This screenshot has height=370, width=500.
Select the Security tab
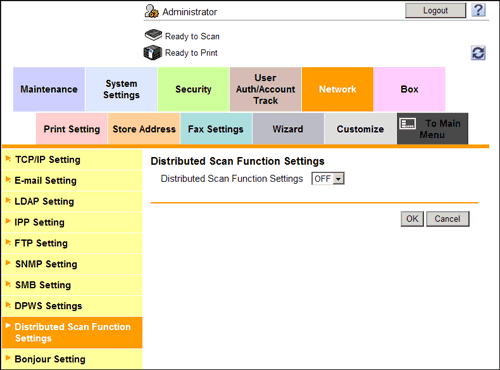(193, 89)
